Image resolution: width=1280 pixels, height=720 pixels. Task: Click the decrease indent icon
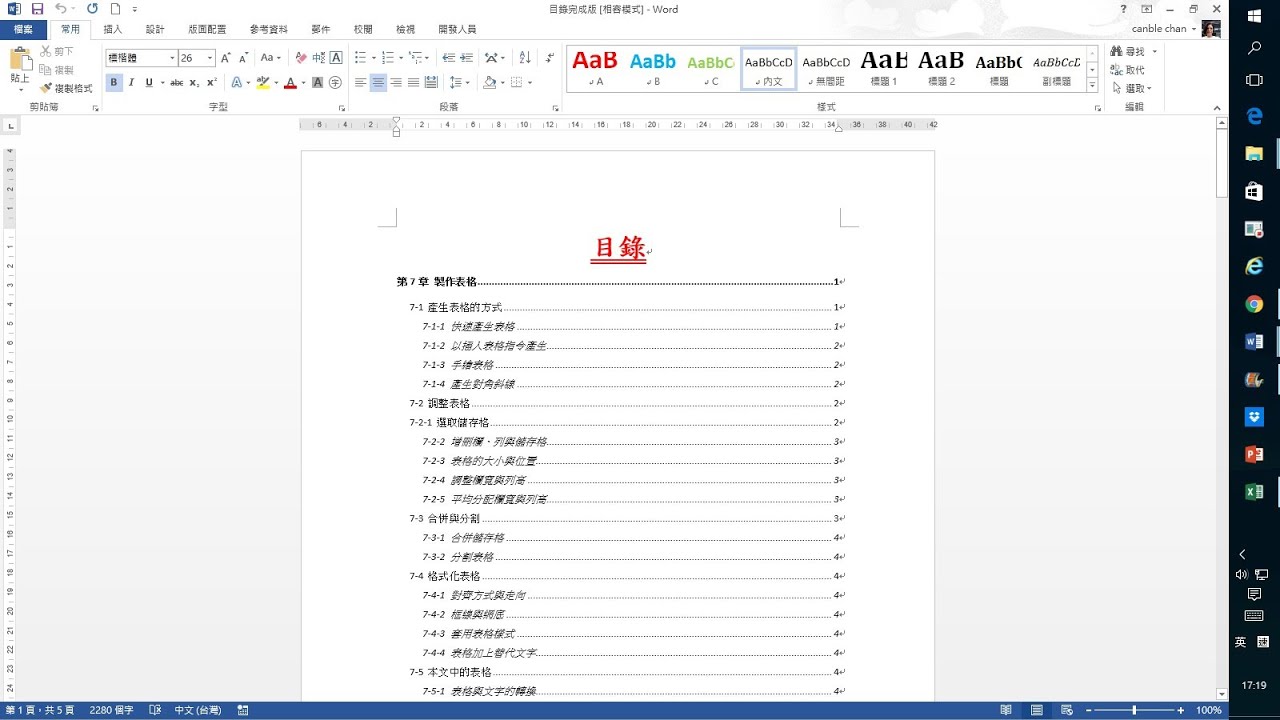pyautogui.click(x=449, y=58)
